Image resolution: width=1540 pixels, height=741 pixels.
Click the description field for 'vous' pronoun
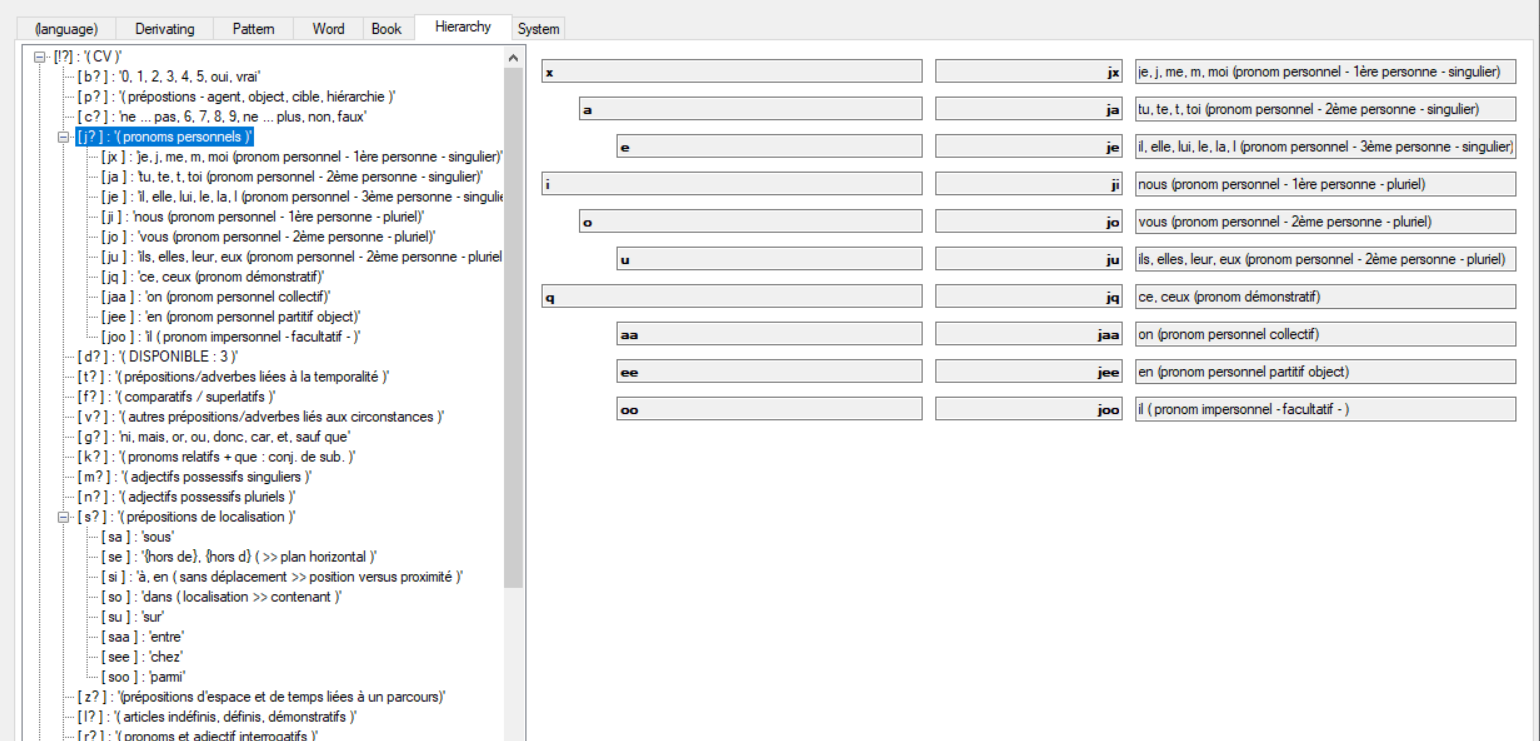coord(1325,221)
